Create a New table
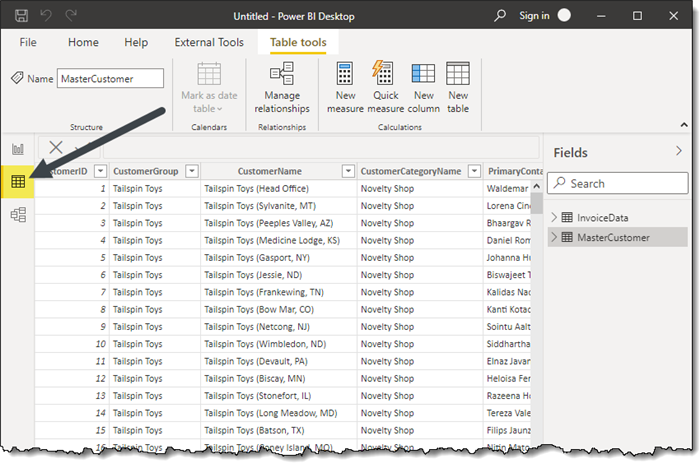This screenshot has height=463, width=700. pos(458,87)
